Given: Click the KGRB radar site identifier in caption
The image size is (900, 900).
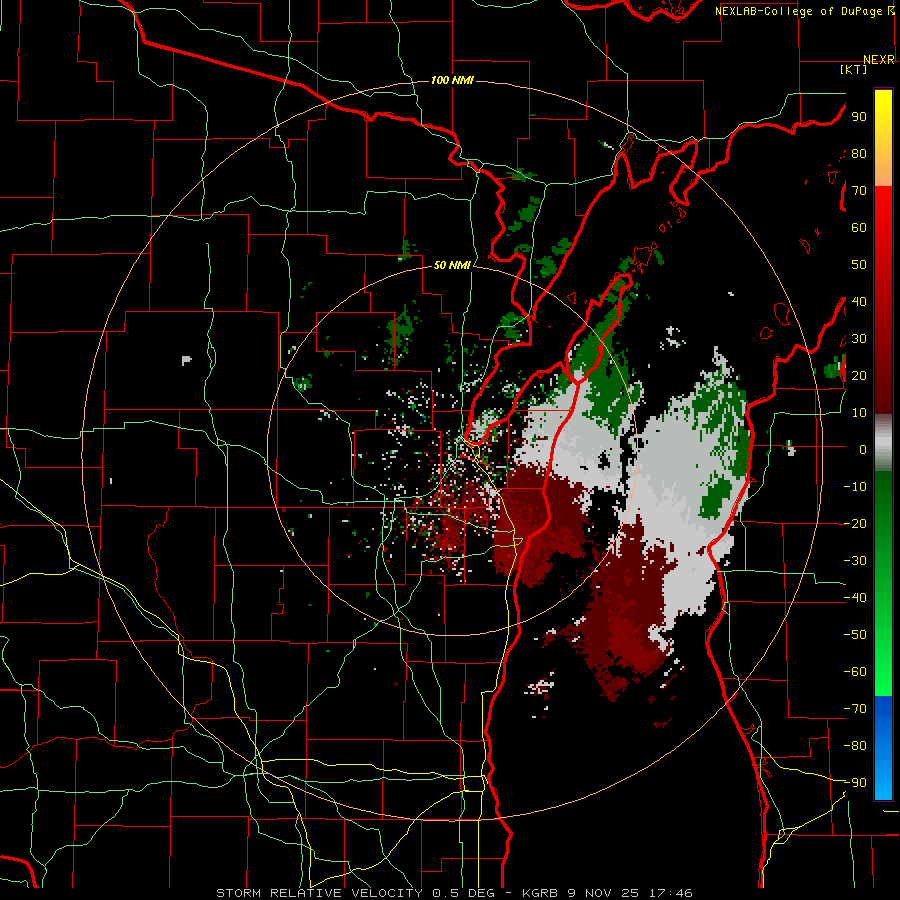Looking at the screenshot, I should [540, 893].
